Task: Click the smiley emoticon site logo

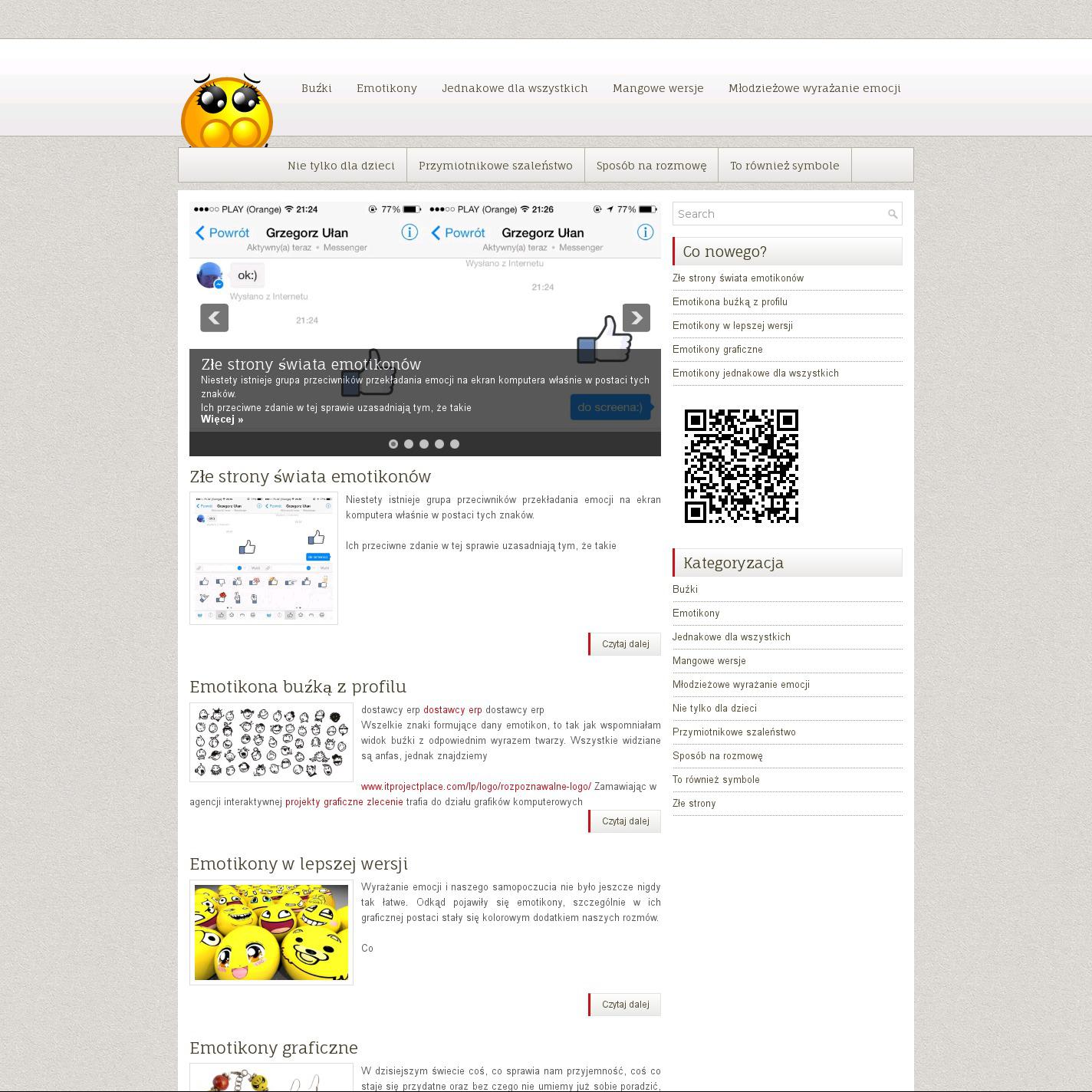Action: [x=227, y=111]
